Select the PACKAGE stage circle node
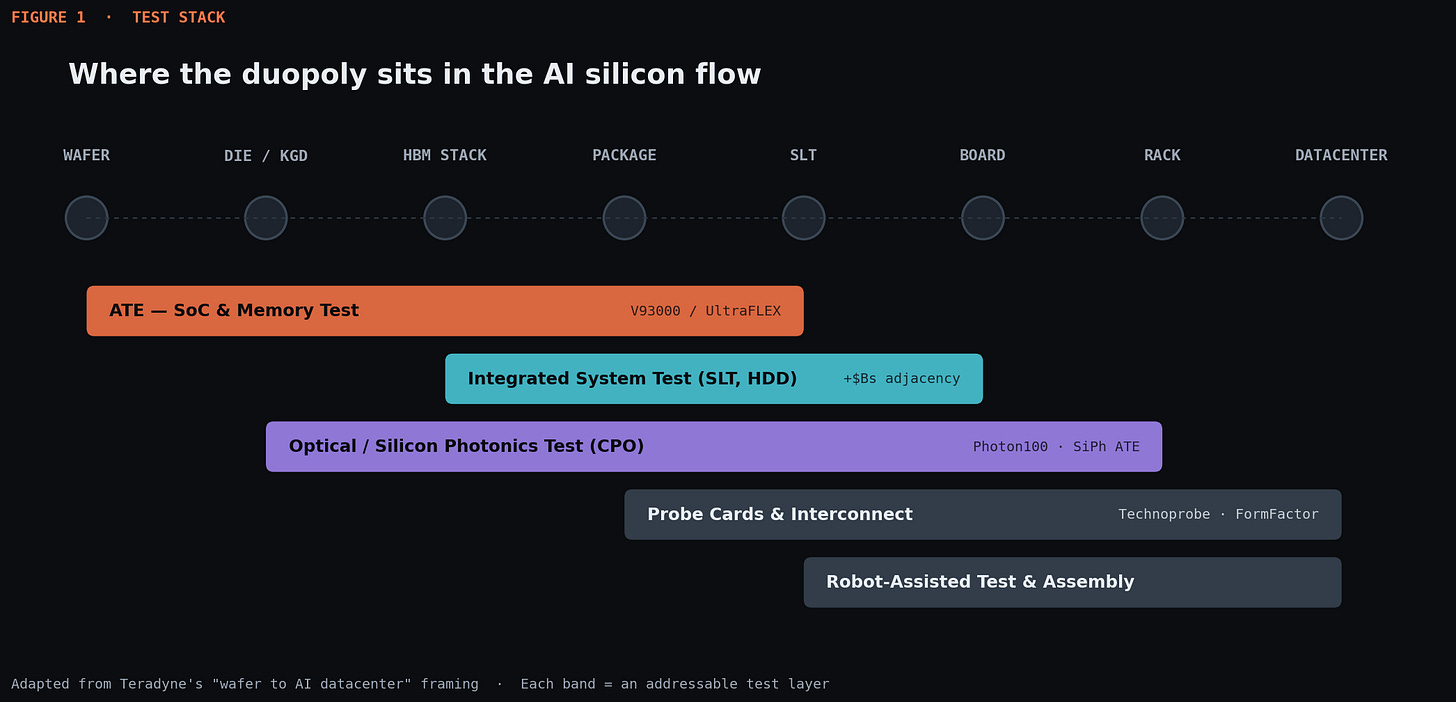Image resolution: width=1456 pixels, height=702 pixels. [x=624, y=218]
